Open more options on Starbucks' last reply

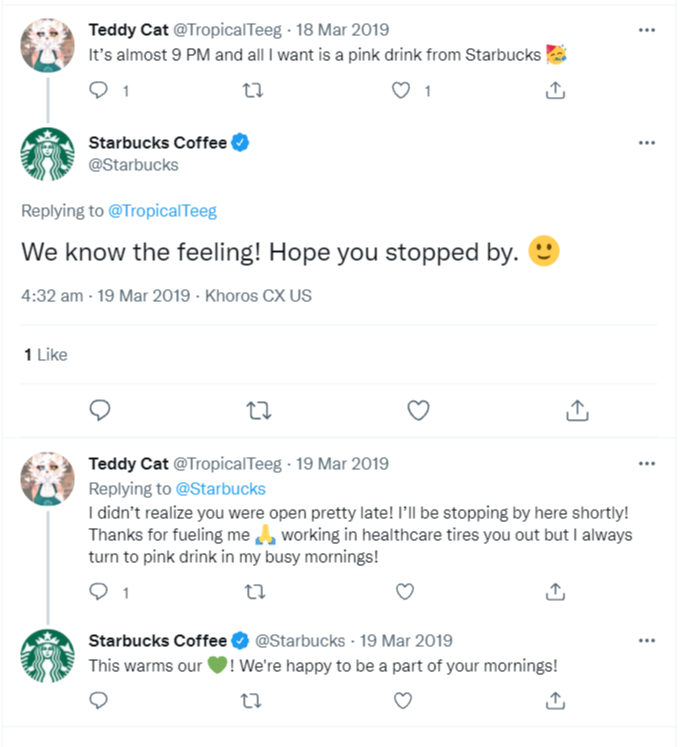click(646, 640)
